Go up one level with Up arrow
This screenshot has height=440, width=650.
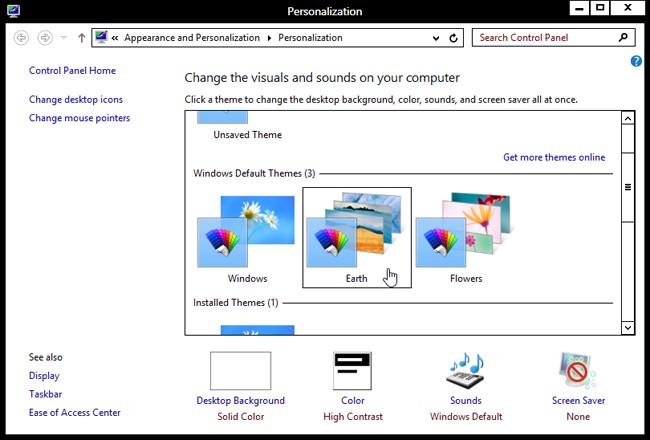coord(82,38)
